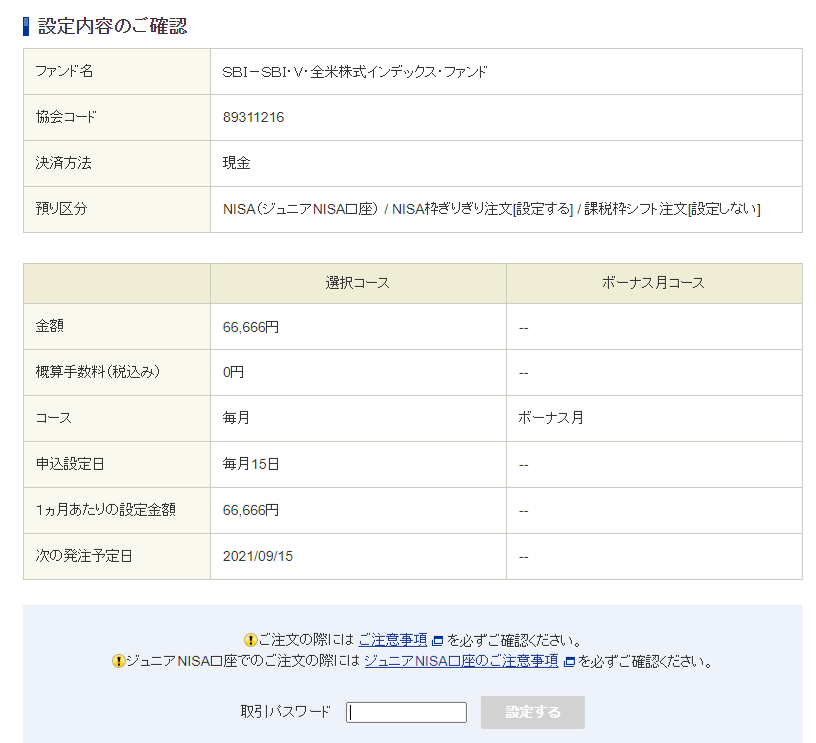Click the ボーナス月コース column header

[654, 283]
